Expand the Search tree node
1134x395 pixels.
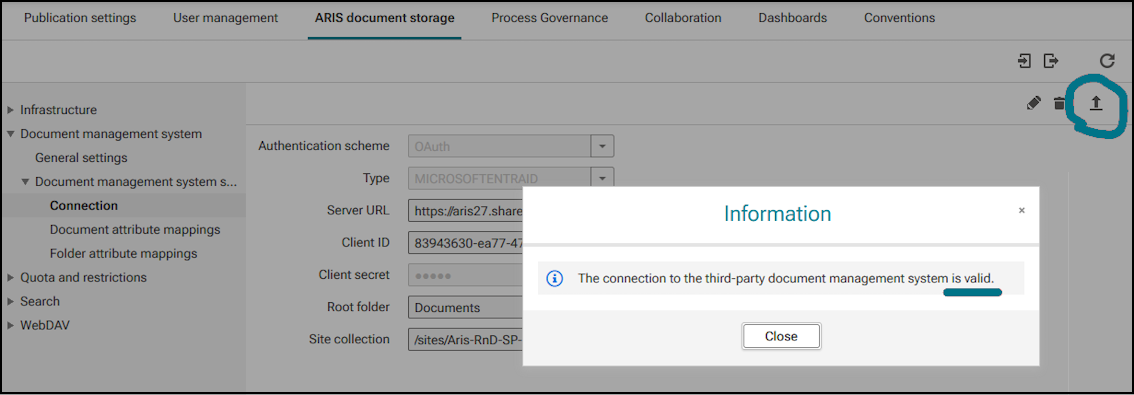[x=10, y=301]
